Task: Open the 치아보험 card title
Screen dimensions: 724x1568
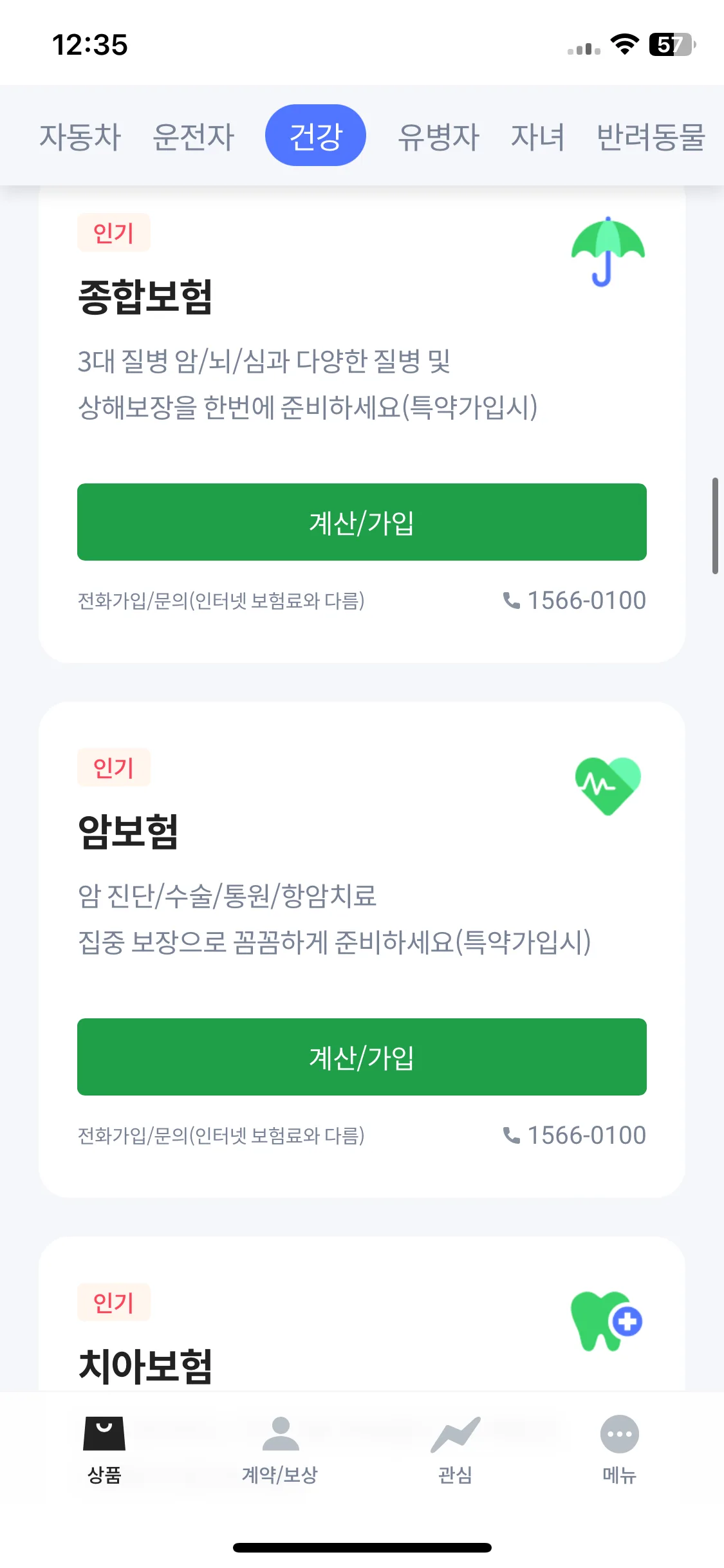Action: tap(145, 1366)
